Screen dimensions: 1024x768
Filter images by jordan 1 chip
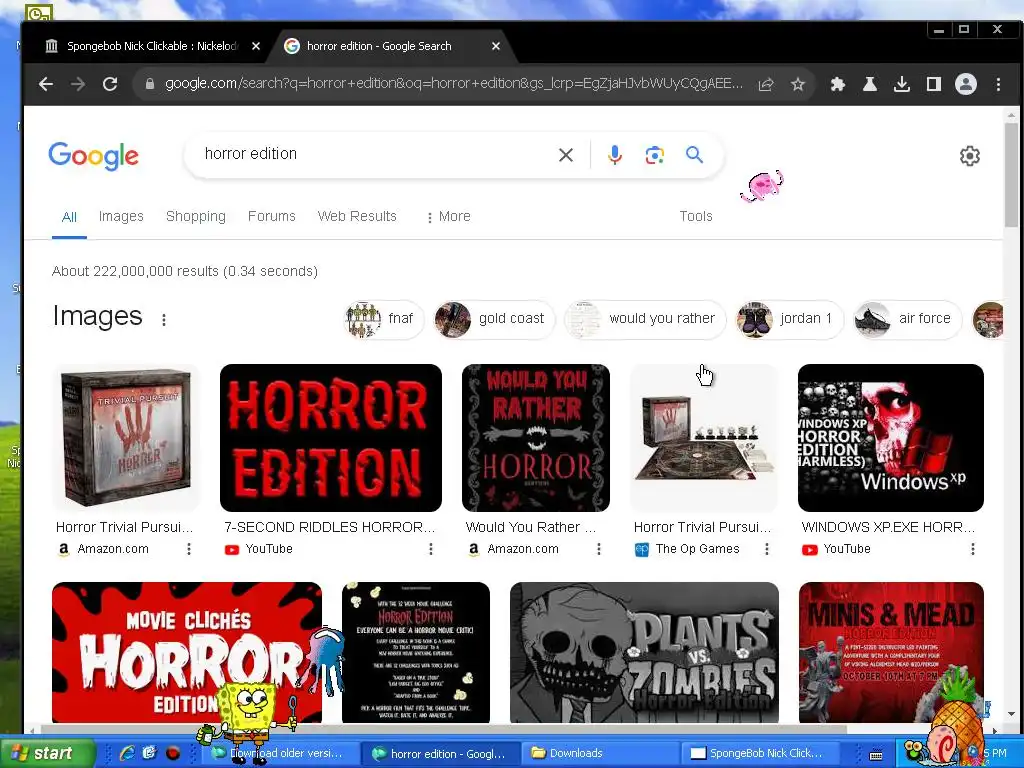pyautogui.click(x=789, y=319)
